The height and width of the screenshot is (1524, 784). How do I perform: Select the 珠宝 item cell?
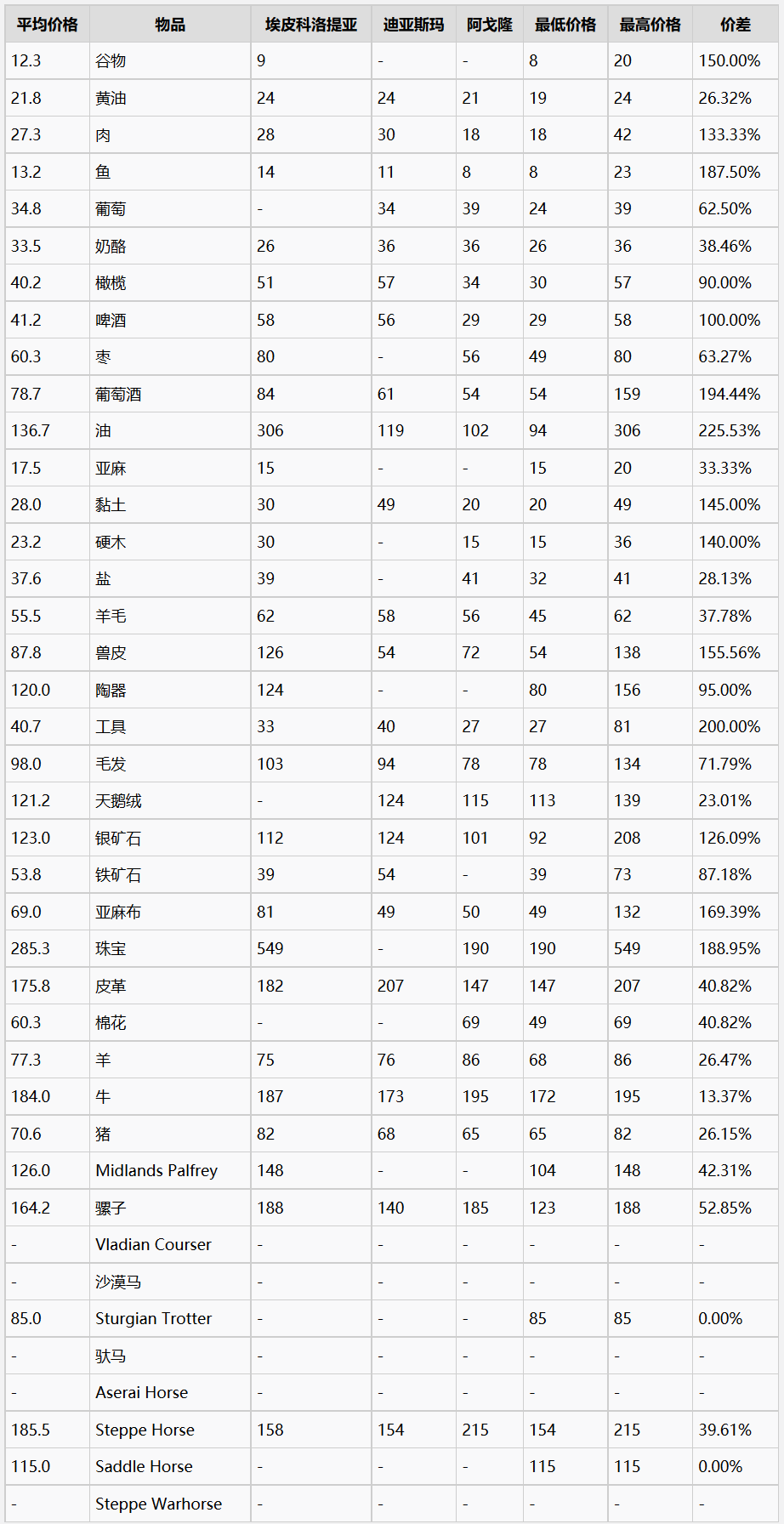pyautogui.click(x=170, y=948)
